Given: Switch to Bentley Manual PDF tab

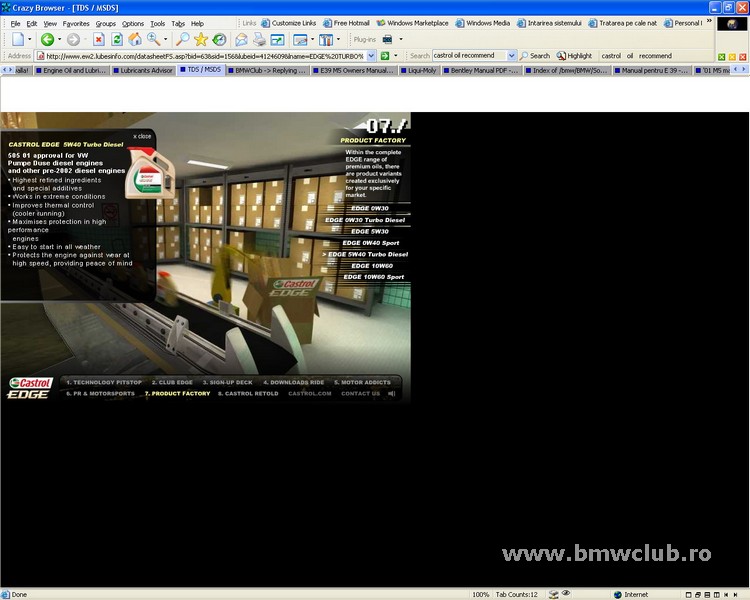Looking at the screenshot, I should tap(480, 70).
